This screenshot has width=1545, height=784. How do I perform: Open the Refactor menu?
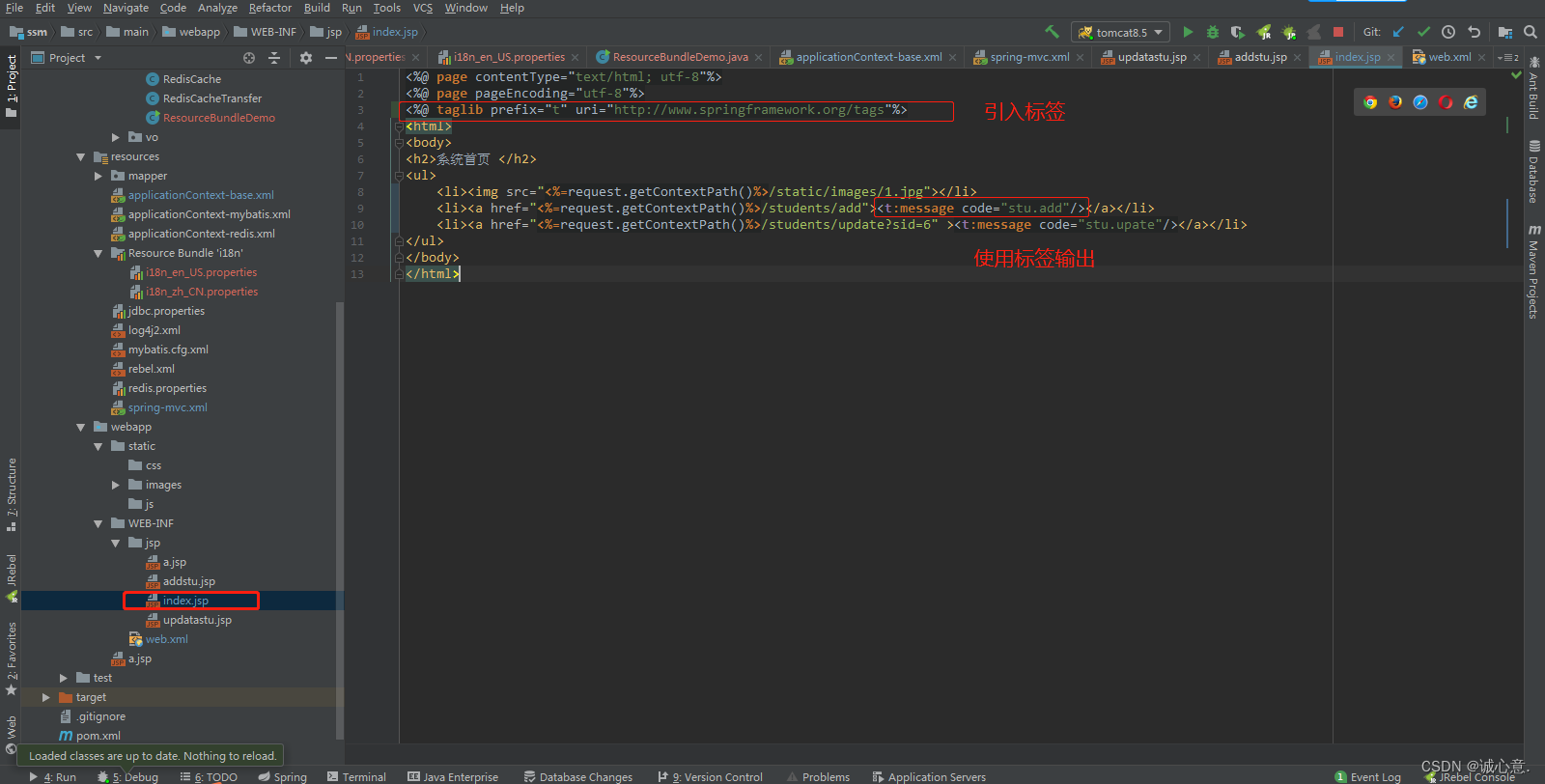[270, 8]
